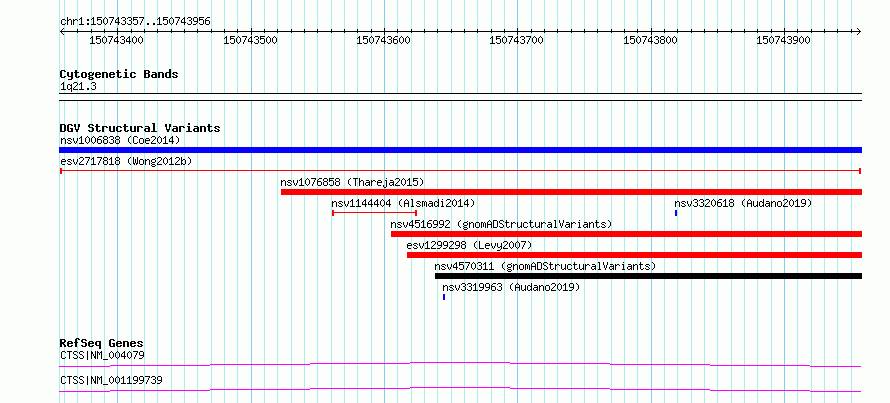Click the small blue nsv3320618 marker
The image size is (890, 403).
click(676, 213)
